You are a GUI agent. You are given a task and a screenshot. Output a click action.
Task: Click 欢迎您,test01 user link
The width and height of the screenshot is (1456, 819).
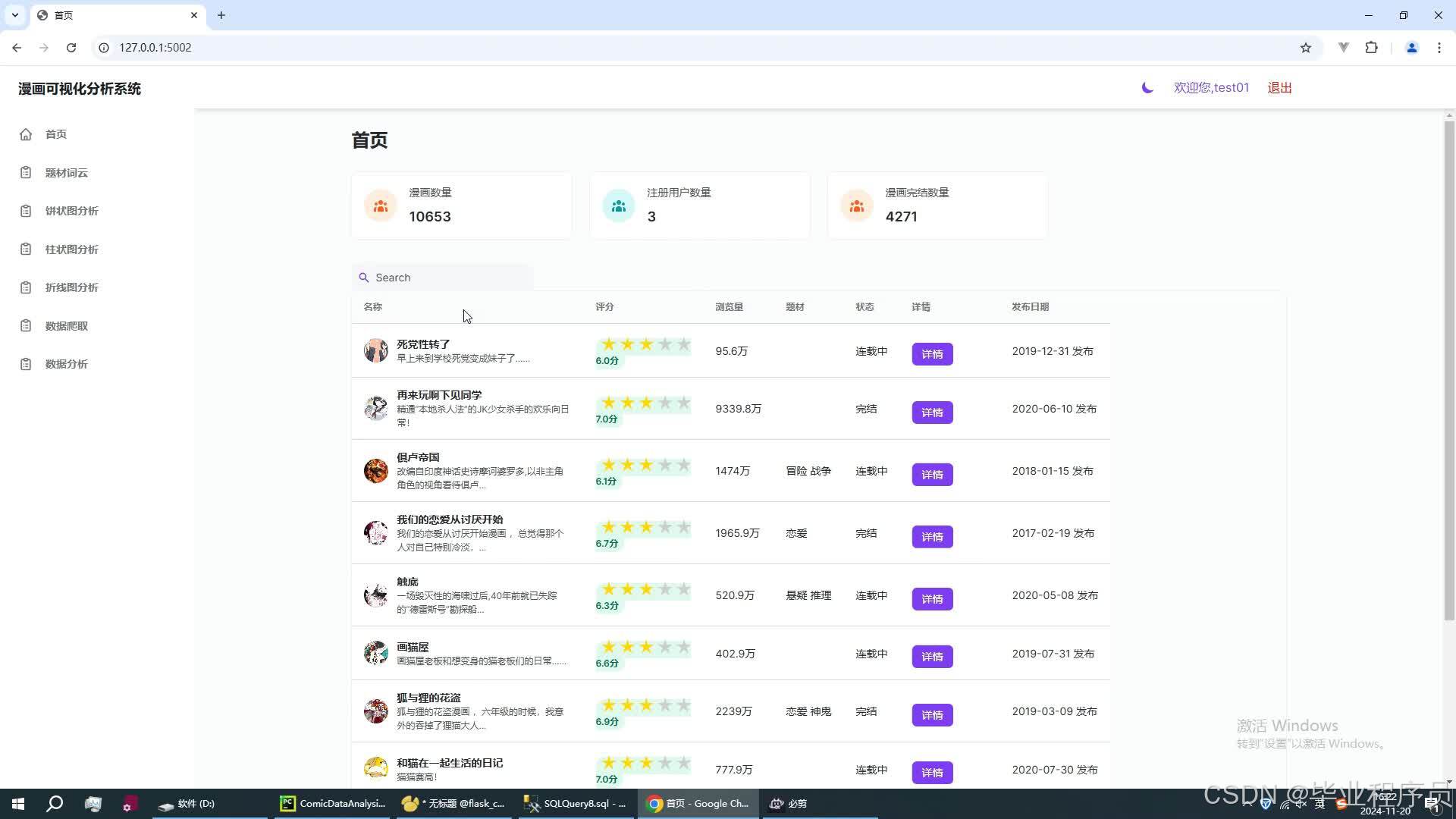coord(1211,88)
